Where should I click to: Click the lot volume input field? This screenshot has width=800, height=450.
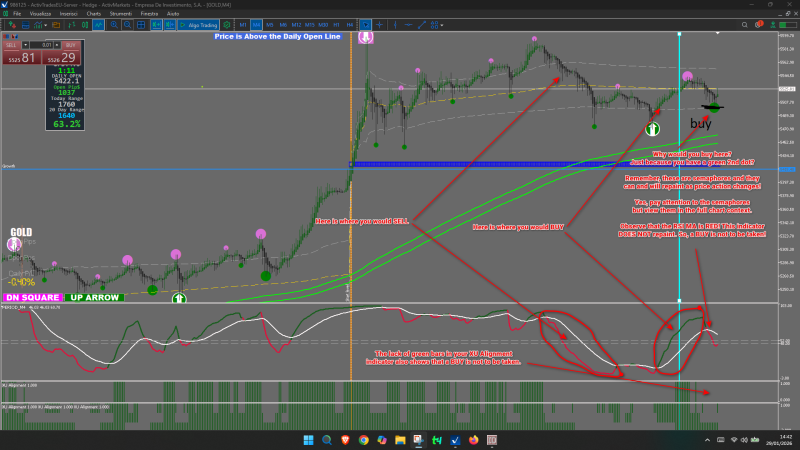tap(41, 45)
